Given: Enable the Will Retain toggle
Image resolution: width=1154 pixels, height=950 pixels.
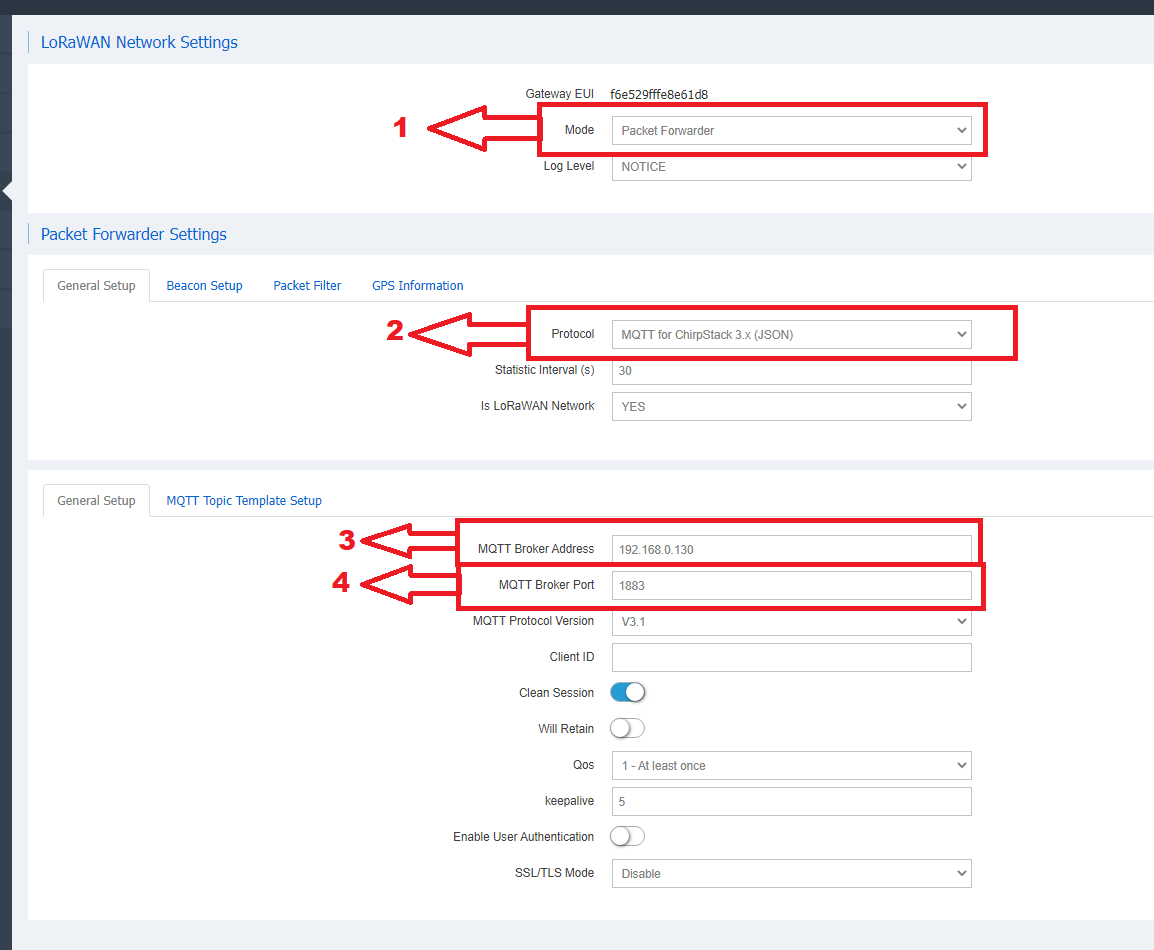Looking at the screenshot, I should click(x=628, y=729).
